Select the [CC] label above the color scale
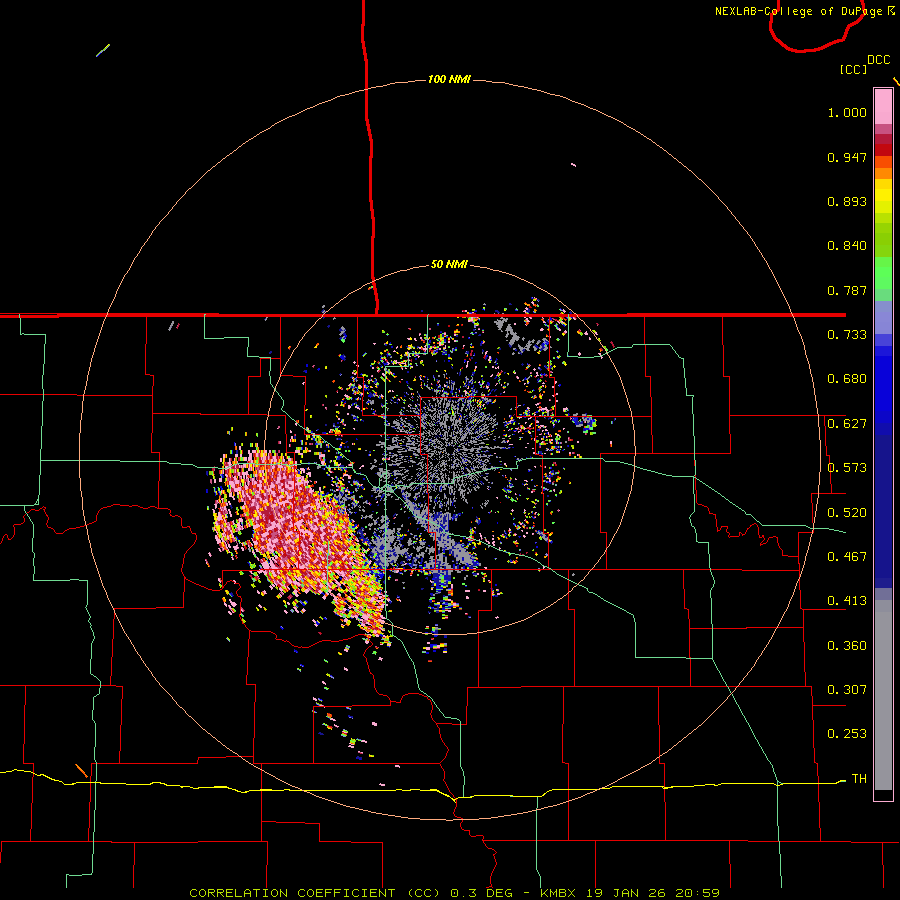The width and height of the screenshot is (900, 900). pyautogui.click(x=853, y=69)
